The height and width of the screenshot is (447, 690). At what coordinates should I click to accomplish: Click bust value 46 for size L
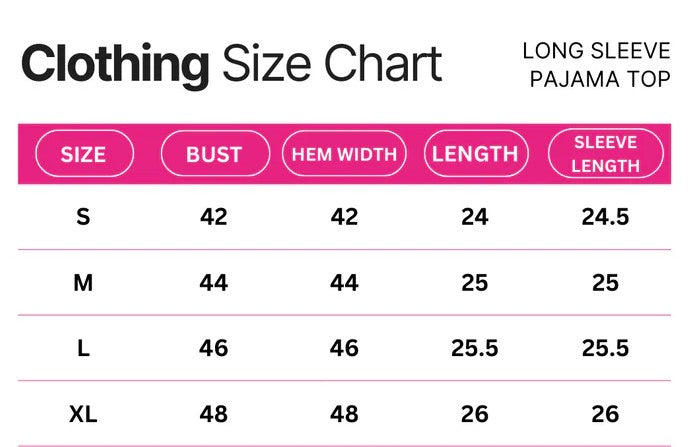tap(214, 348)
